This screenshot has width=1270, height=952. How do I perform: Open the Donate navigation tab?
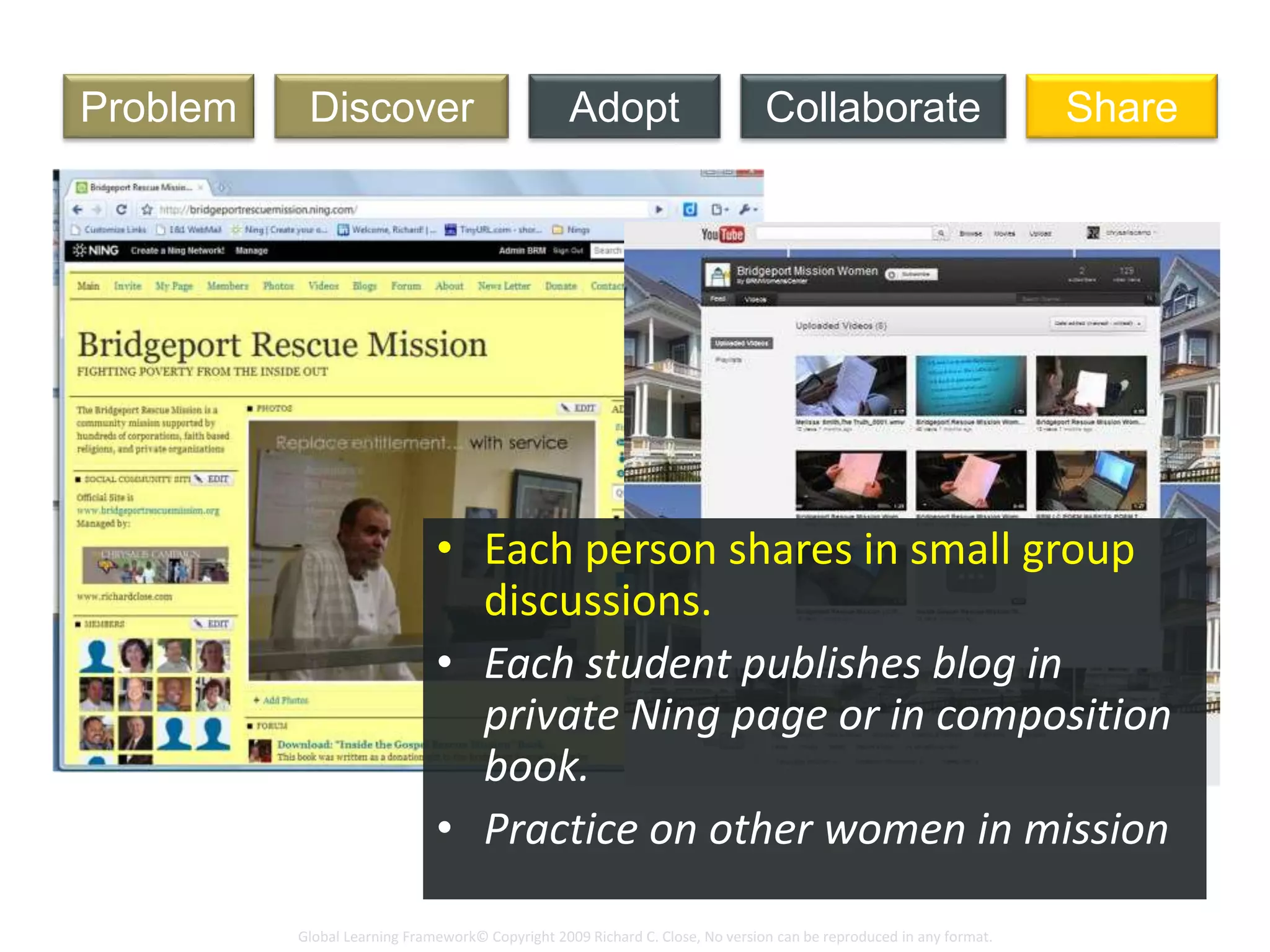[x=561, y=286]
